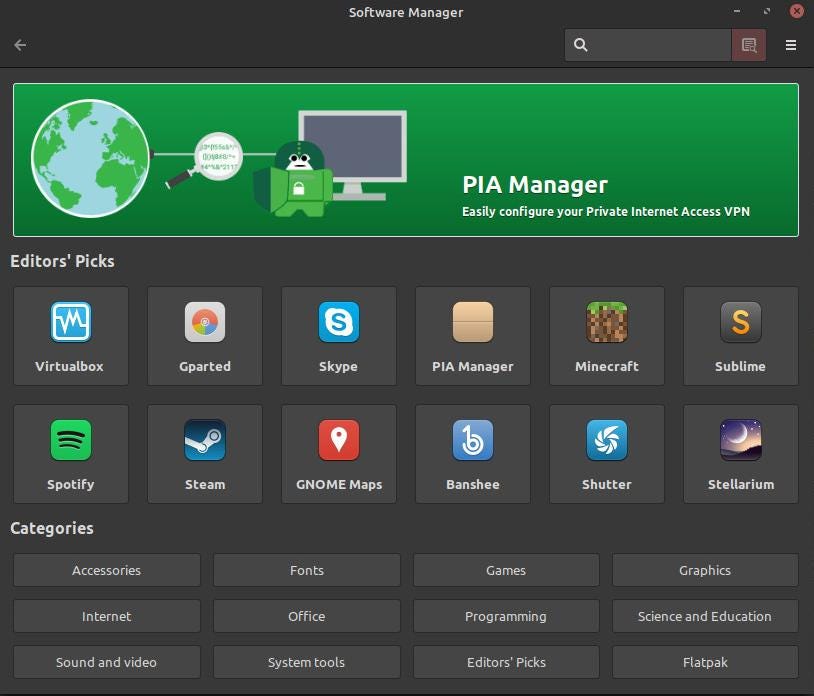Select the Spotify app icon
Image resolution: width=814 pixels, height=696 pixels.
click(71, 440)
